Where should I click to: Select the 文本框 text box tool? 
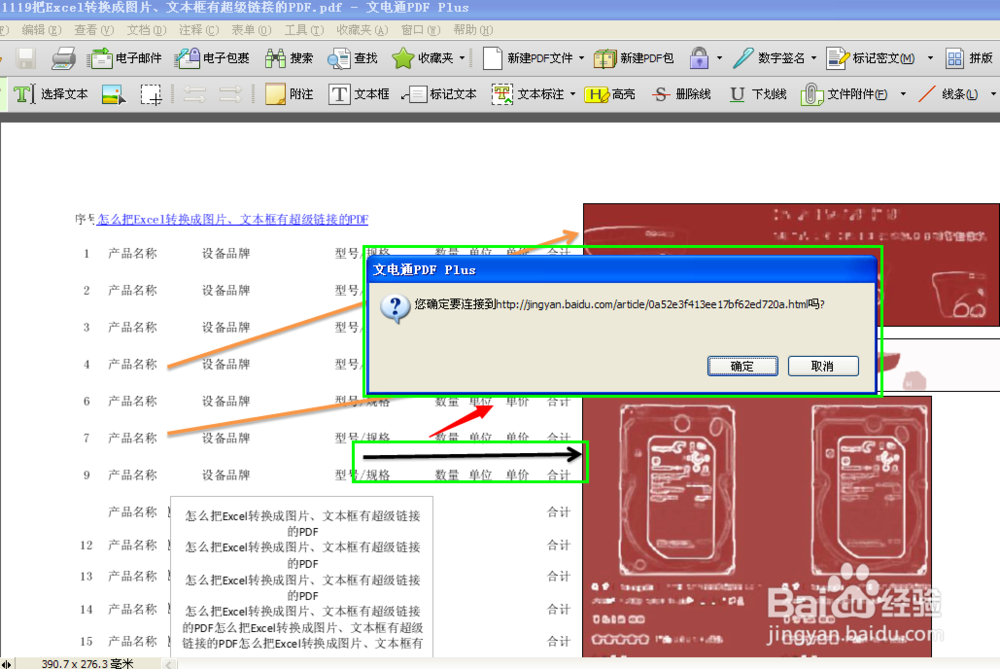click(x=359, y=94)
